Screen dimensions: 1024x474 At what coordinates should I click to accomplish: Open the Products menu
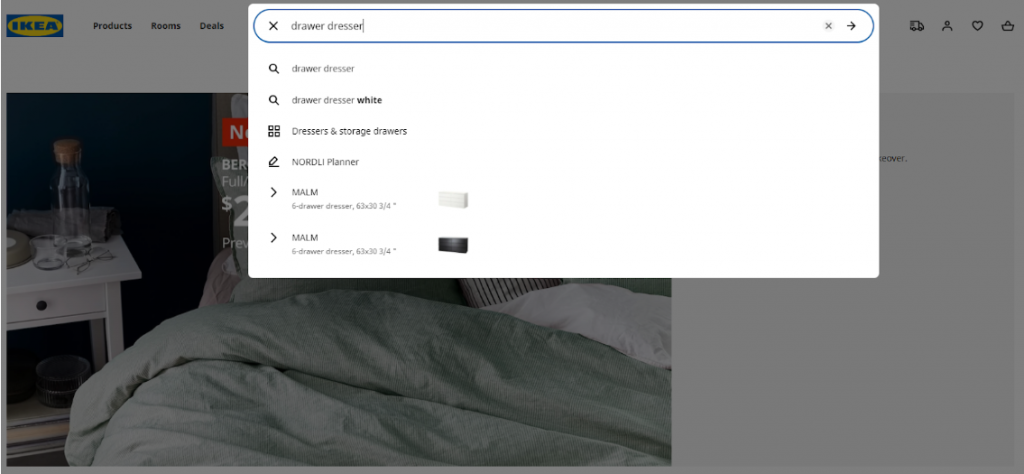click(x=112, y=26)
